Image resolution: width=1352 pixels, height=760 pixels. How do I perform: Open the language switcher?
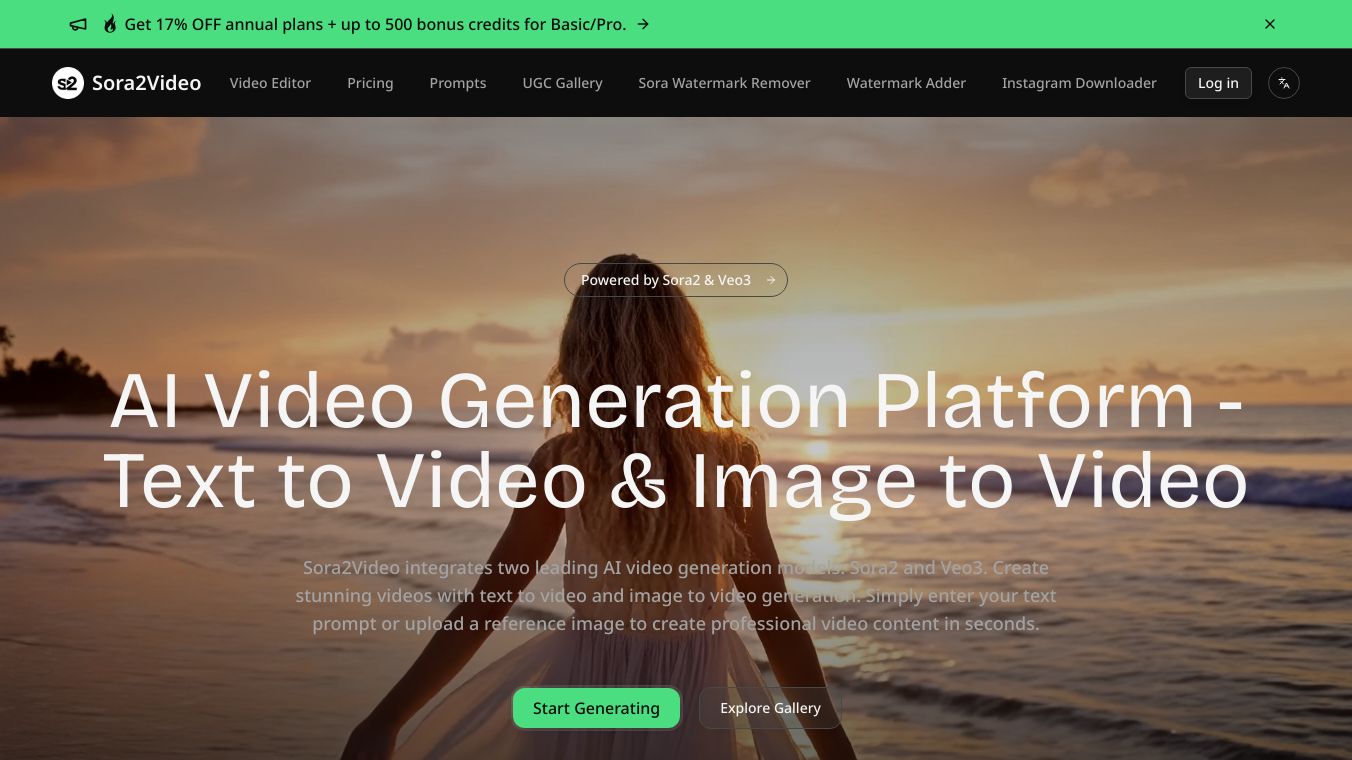pyautogui.click(x=1284, y=83)
